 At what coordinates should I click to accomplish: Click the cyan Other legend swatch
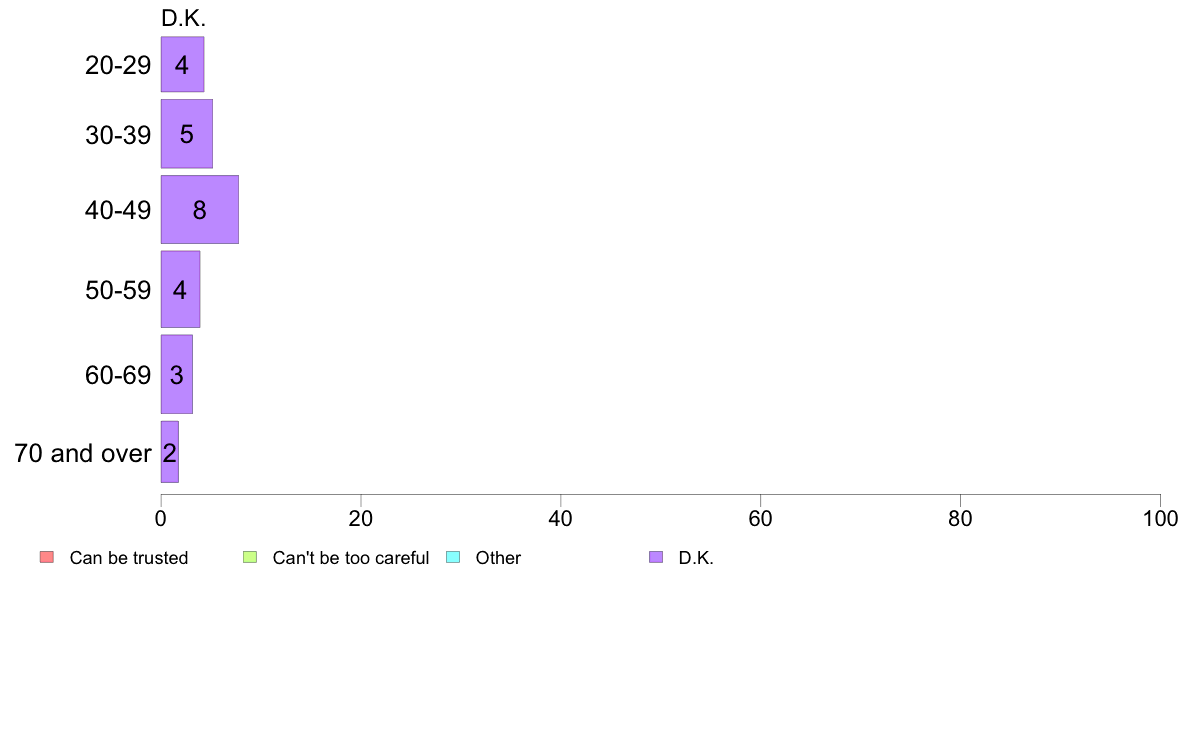(453, 557)
